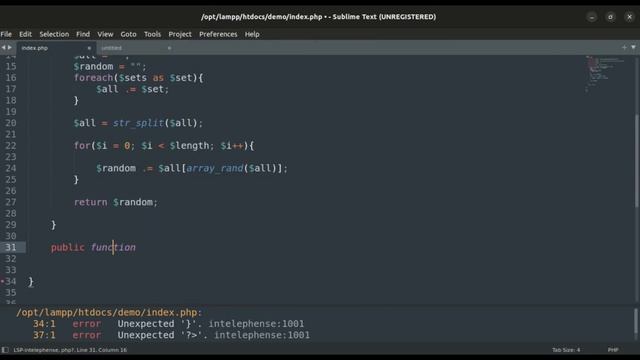The image size is (640, 360).
Task: Minimize the Sublime Text window
Action: pyautogui.click(x=591, y=17)
